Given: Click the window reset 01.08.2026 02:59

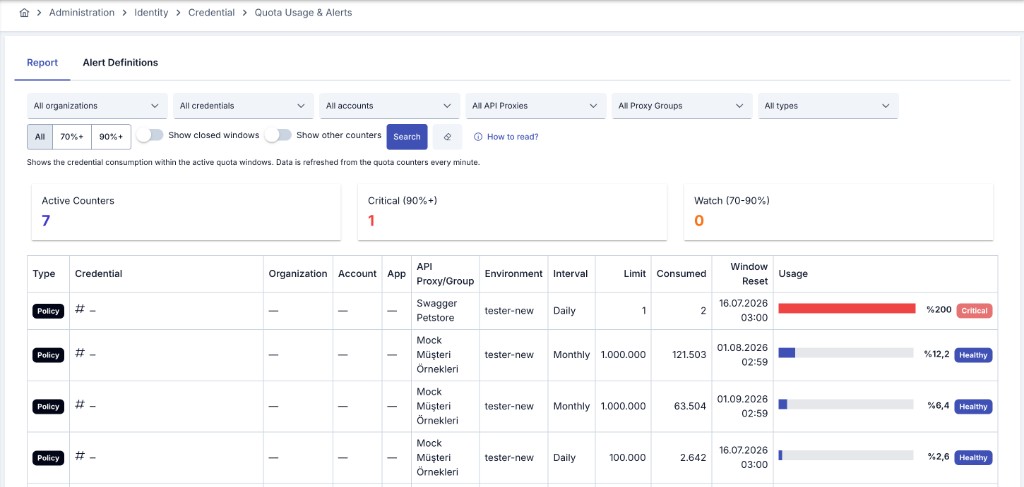Looking at the screenshot, I should click(743, 355).
